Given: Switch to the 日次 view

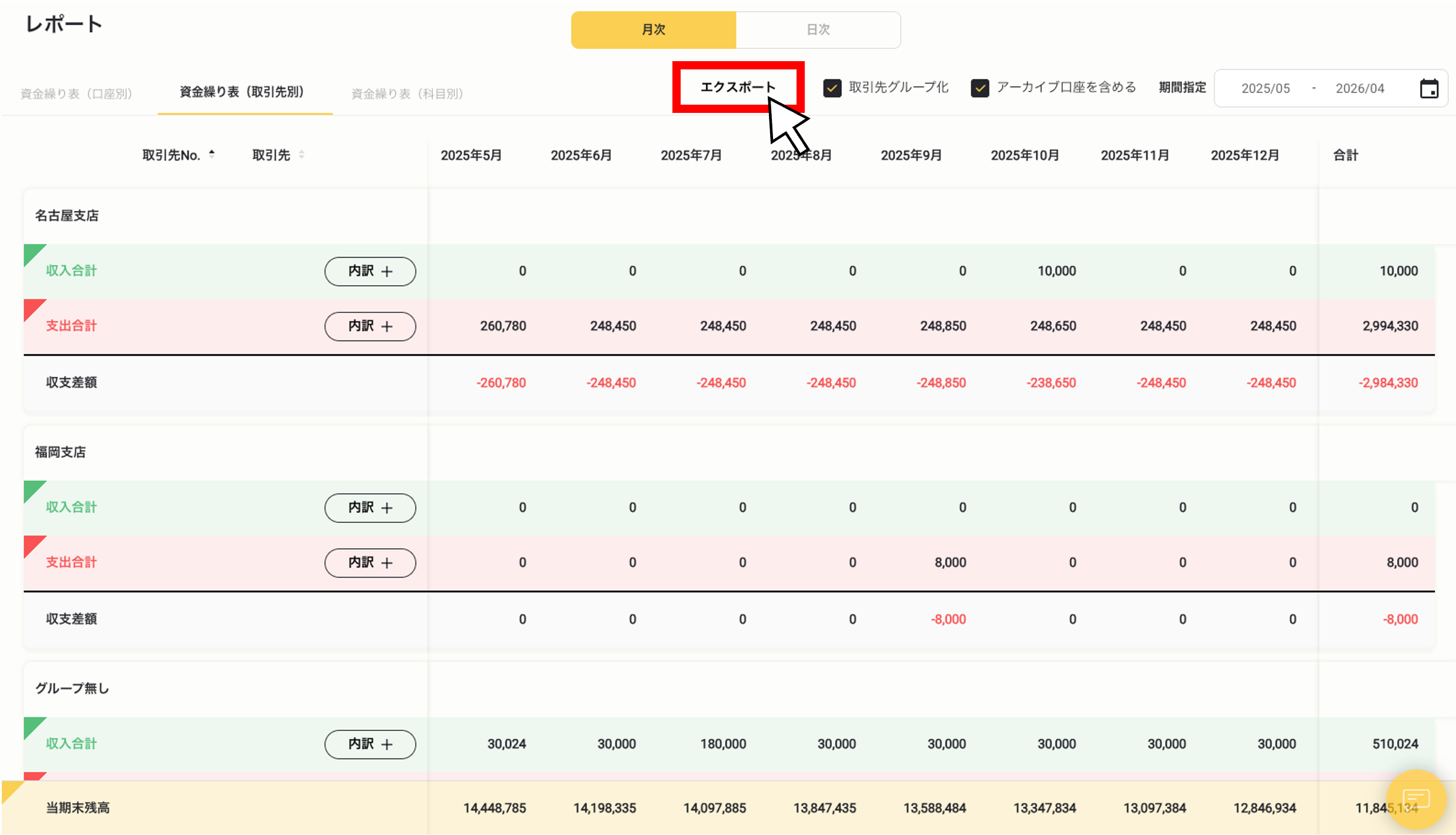Looking at the screenshot, I should click(x=818, y=29).
